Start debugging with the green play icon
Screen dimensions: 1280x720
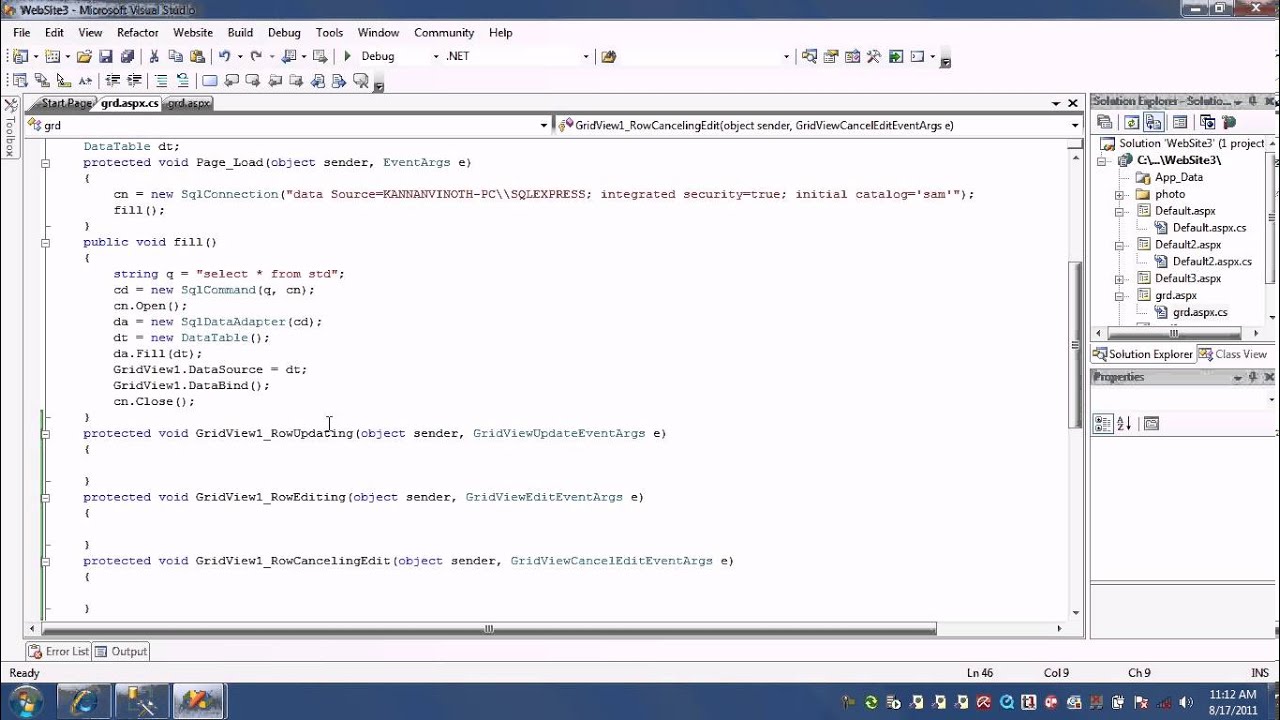347,56
